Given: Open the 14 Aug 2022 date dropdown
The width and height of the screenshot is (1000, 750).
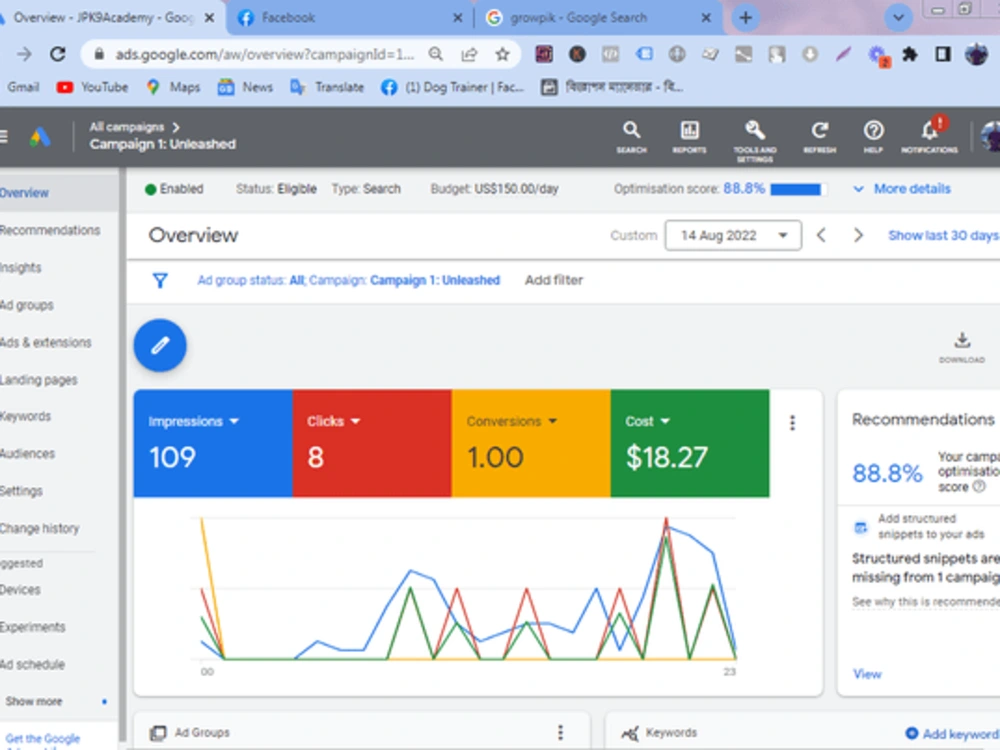Looking at the screenshot, I should pyautogui.click(x=733, y=235).
